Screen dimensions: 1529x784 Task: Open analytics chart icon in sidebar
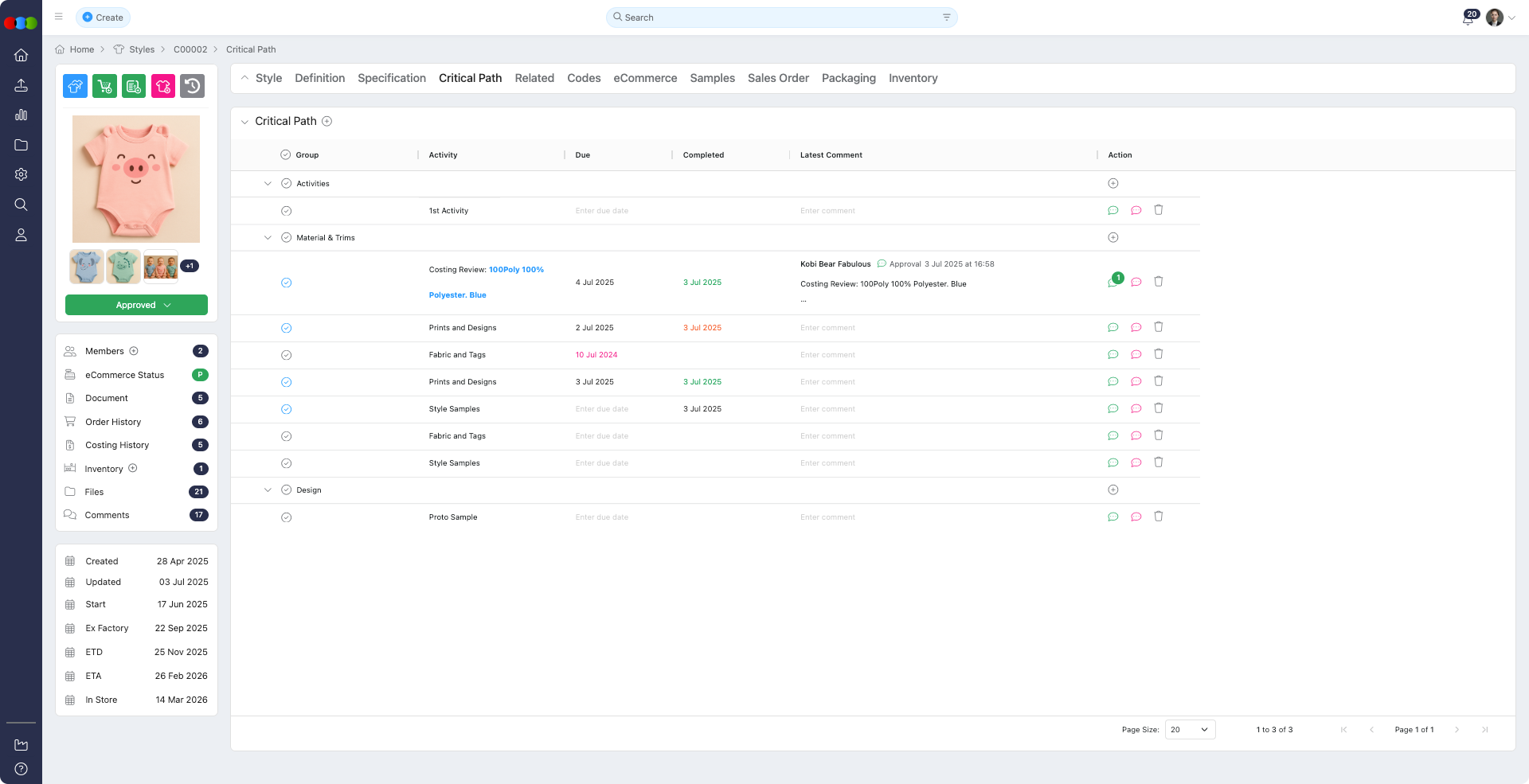22,115
